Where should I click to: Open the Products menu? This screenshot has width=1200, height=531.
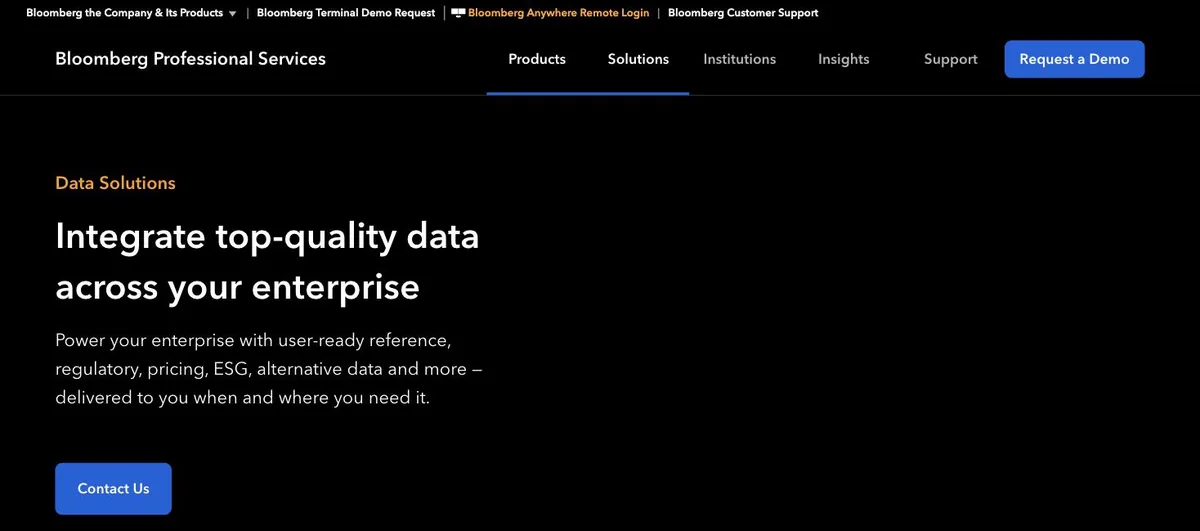coord(537,59)
